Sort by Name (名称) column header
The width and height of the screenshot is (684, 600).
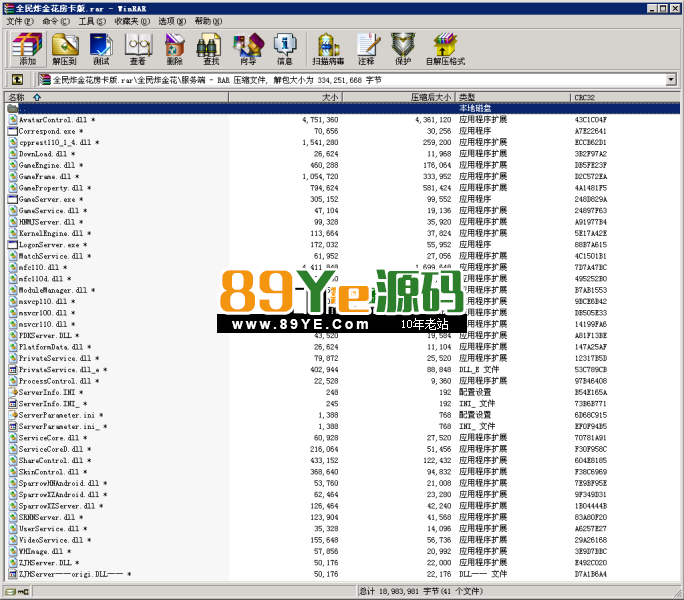click(116, 97)
